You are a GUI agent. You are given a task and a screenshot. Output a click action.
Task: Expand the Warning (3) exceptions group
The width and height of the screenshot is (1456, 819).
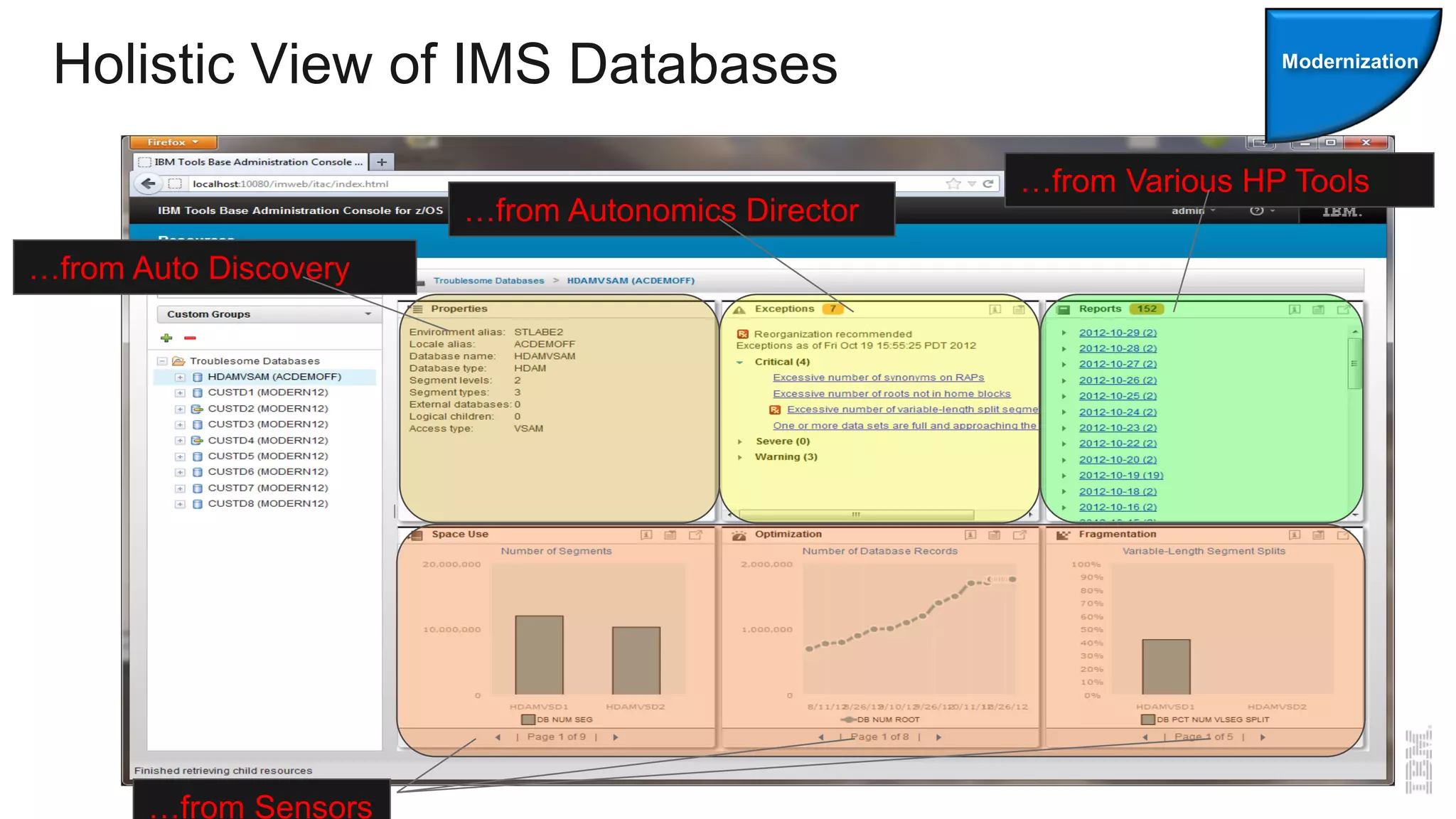click(740, 457)
